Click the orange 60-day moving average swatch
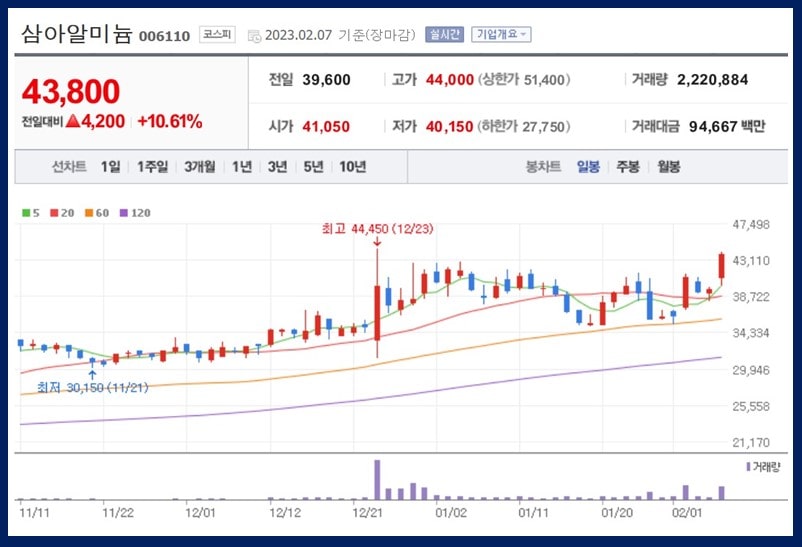The image size is (802, 547). [x=89, y=213]
